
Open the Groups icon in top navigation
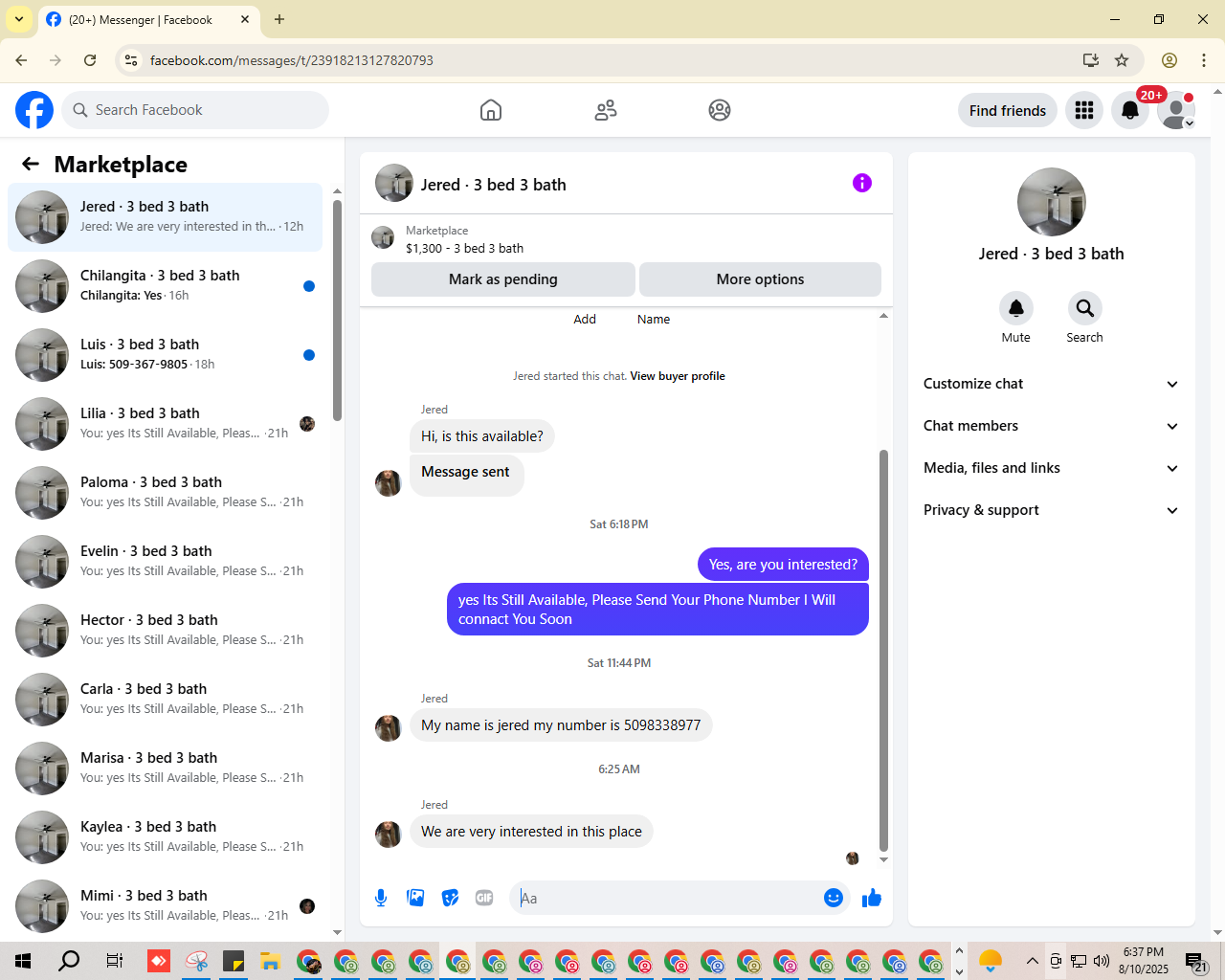pos(720,110)
